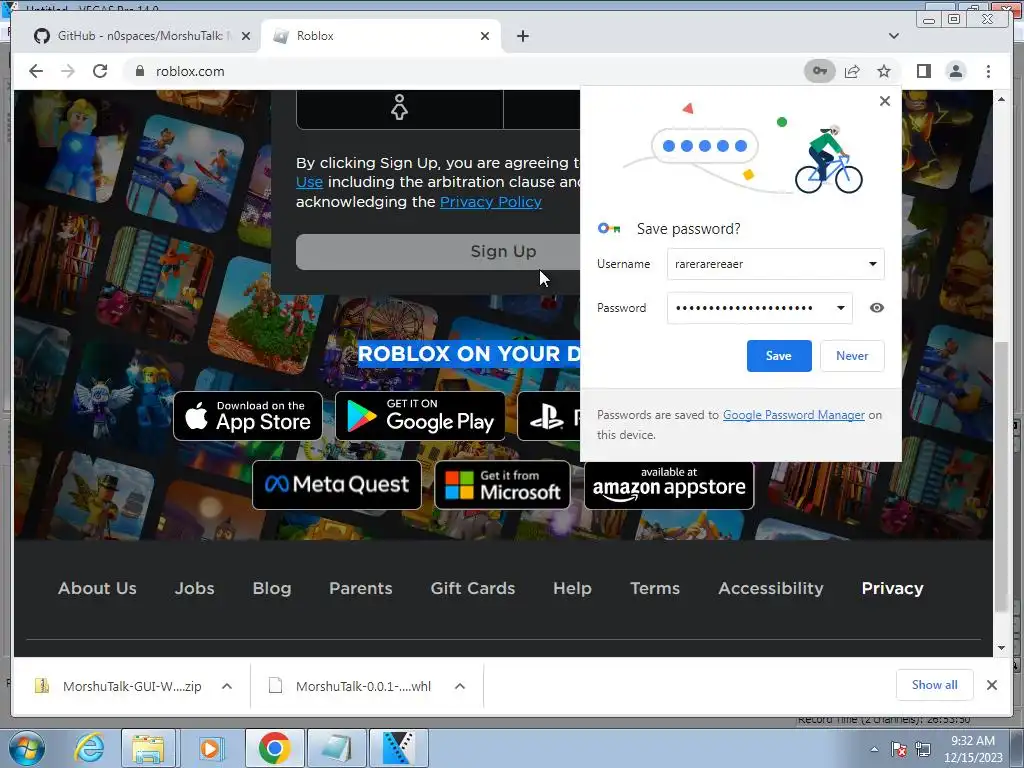Expand the Password dropdown arrow
Screen dimensions: 1024x768
(x=840, y=308)
